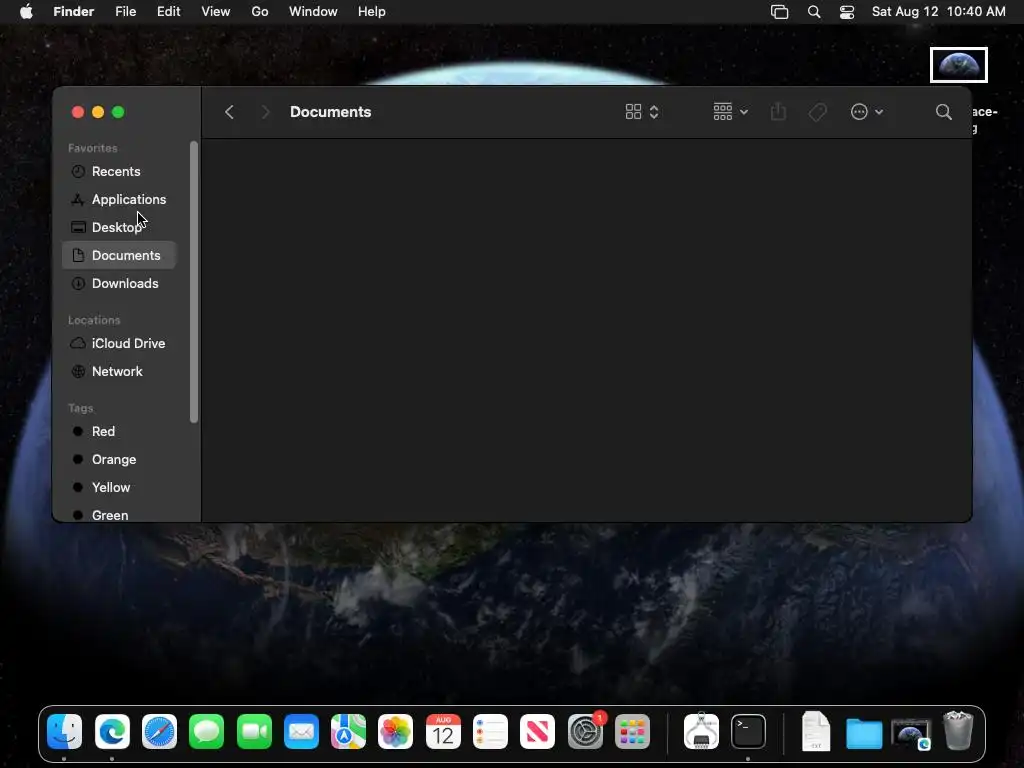Launch Safari from the Dock

point(159,731)
